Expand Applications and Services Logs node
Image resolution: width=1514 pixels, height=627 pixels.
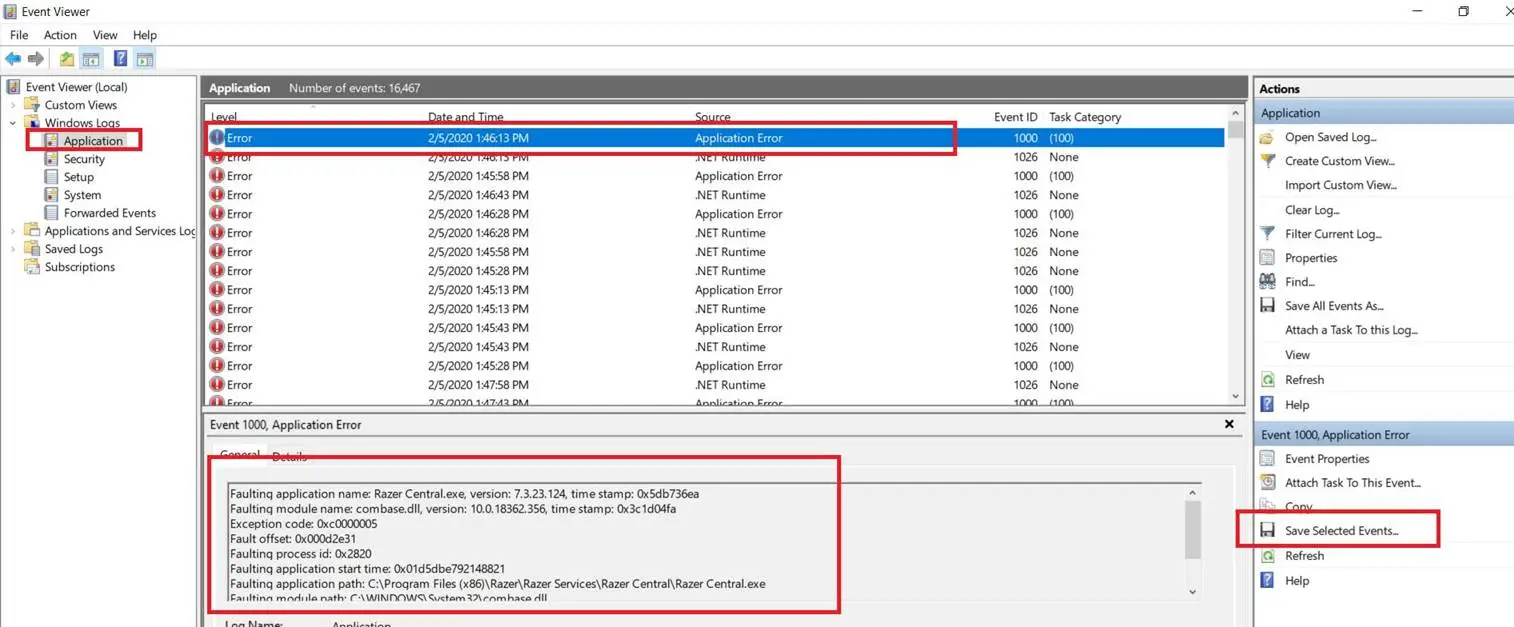pyautogui.click(x=13, y=231)
